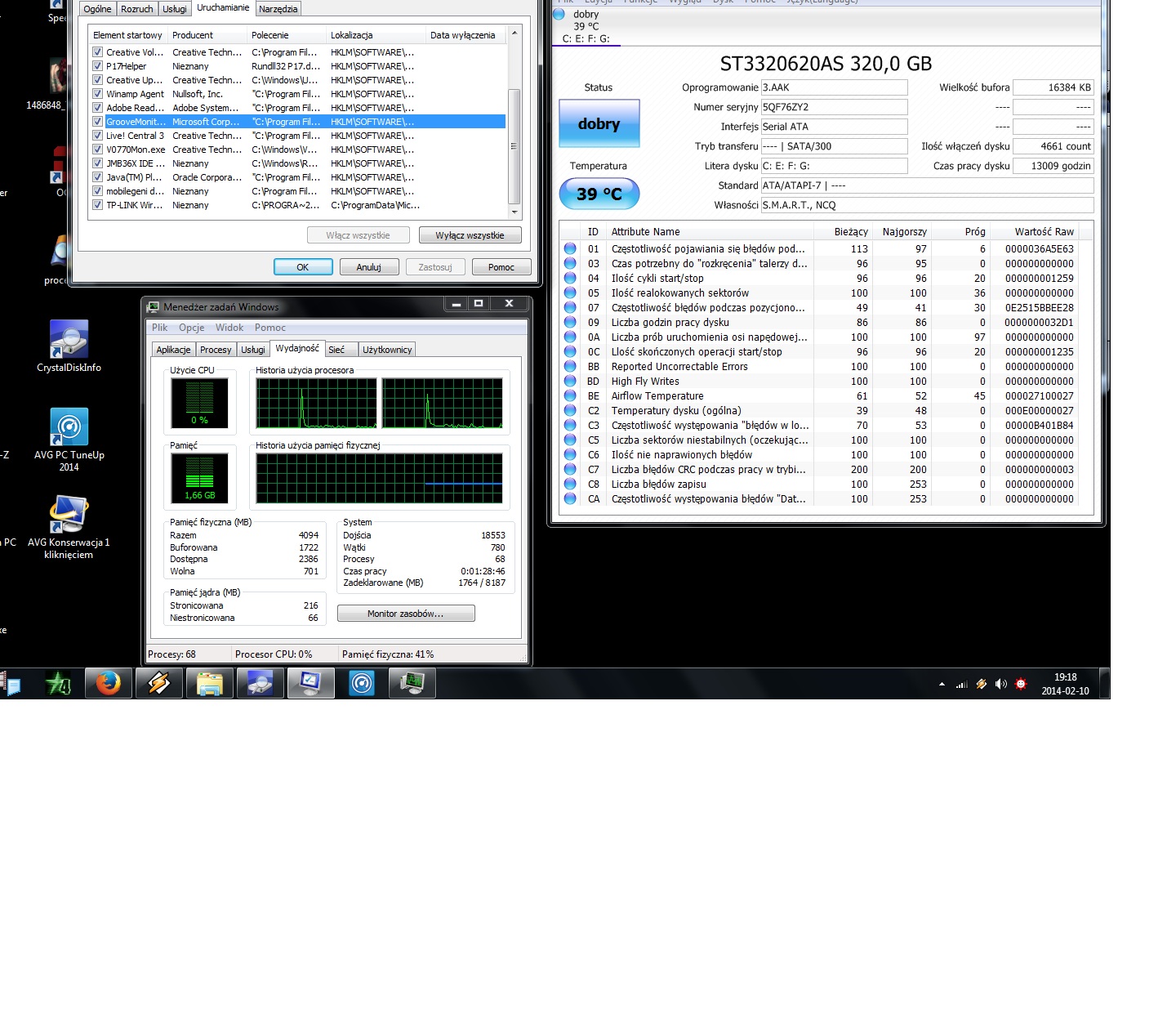Open the green star taskbar icon
Screen dimensions: 1176x1027
57,683
